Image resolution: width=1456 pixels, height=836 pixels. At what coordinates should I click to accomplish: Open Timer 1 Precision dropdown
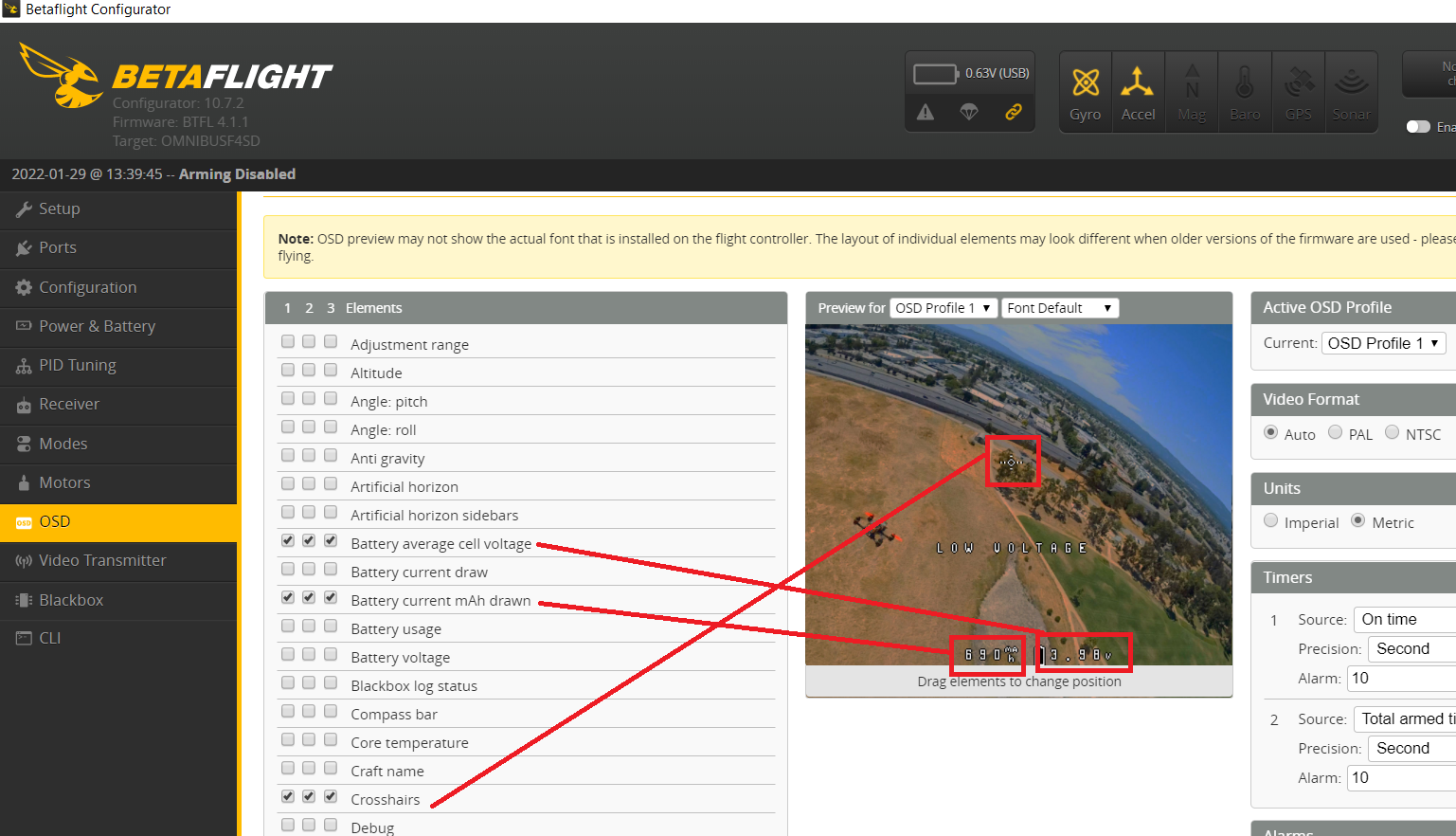point(1412,648)
